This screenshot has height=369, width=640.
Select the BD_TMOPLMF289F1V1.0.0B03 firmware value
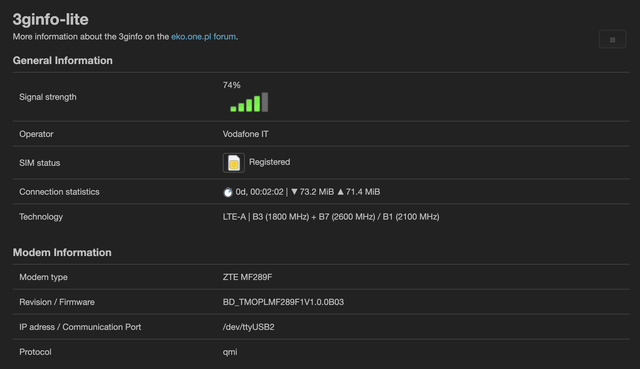click(x=283, y=302)
